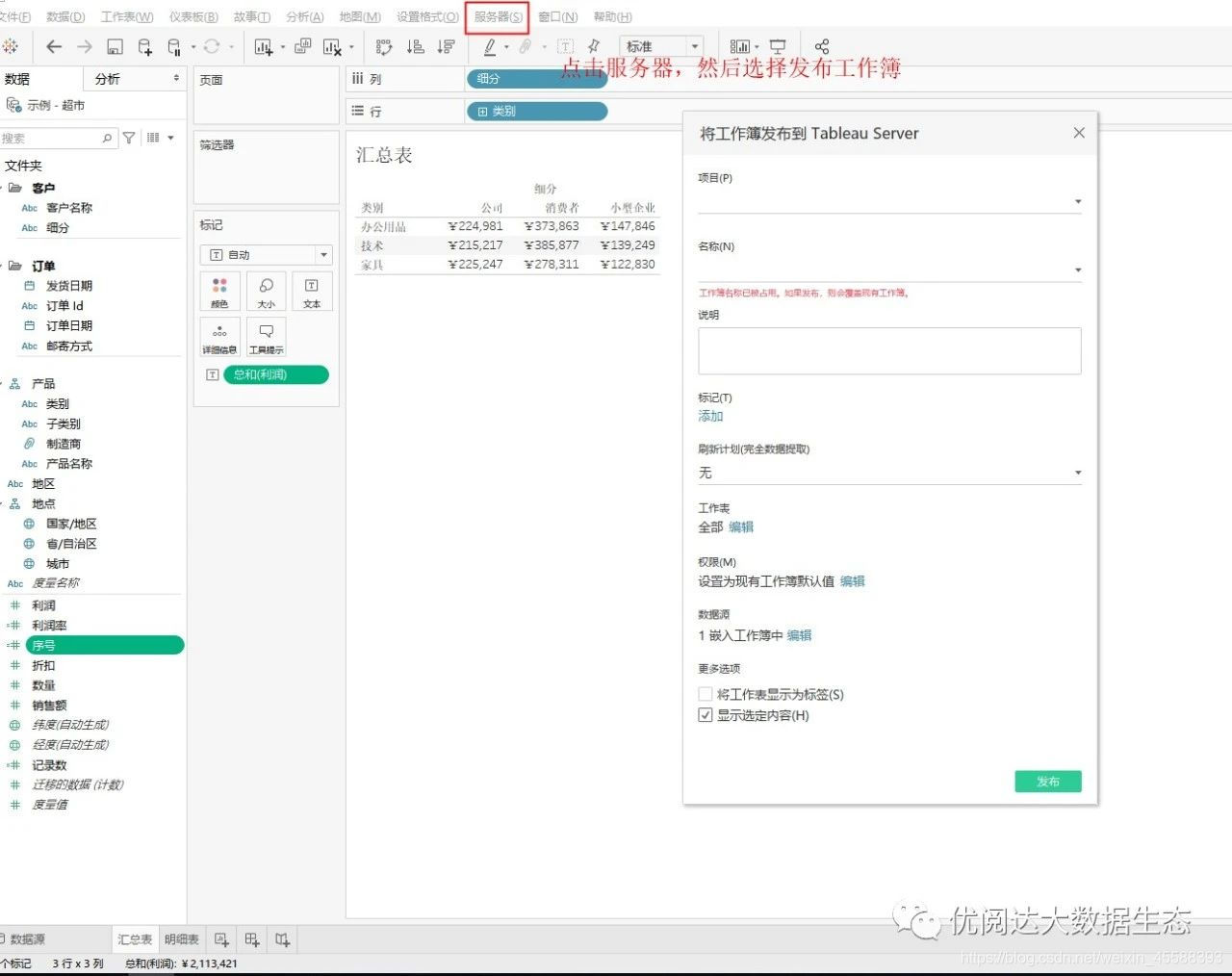1232x976 pixels.
Task: Switch to the 分析 analytics pane tab
Action: point(108,79)
